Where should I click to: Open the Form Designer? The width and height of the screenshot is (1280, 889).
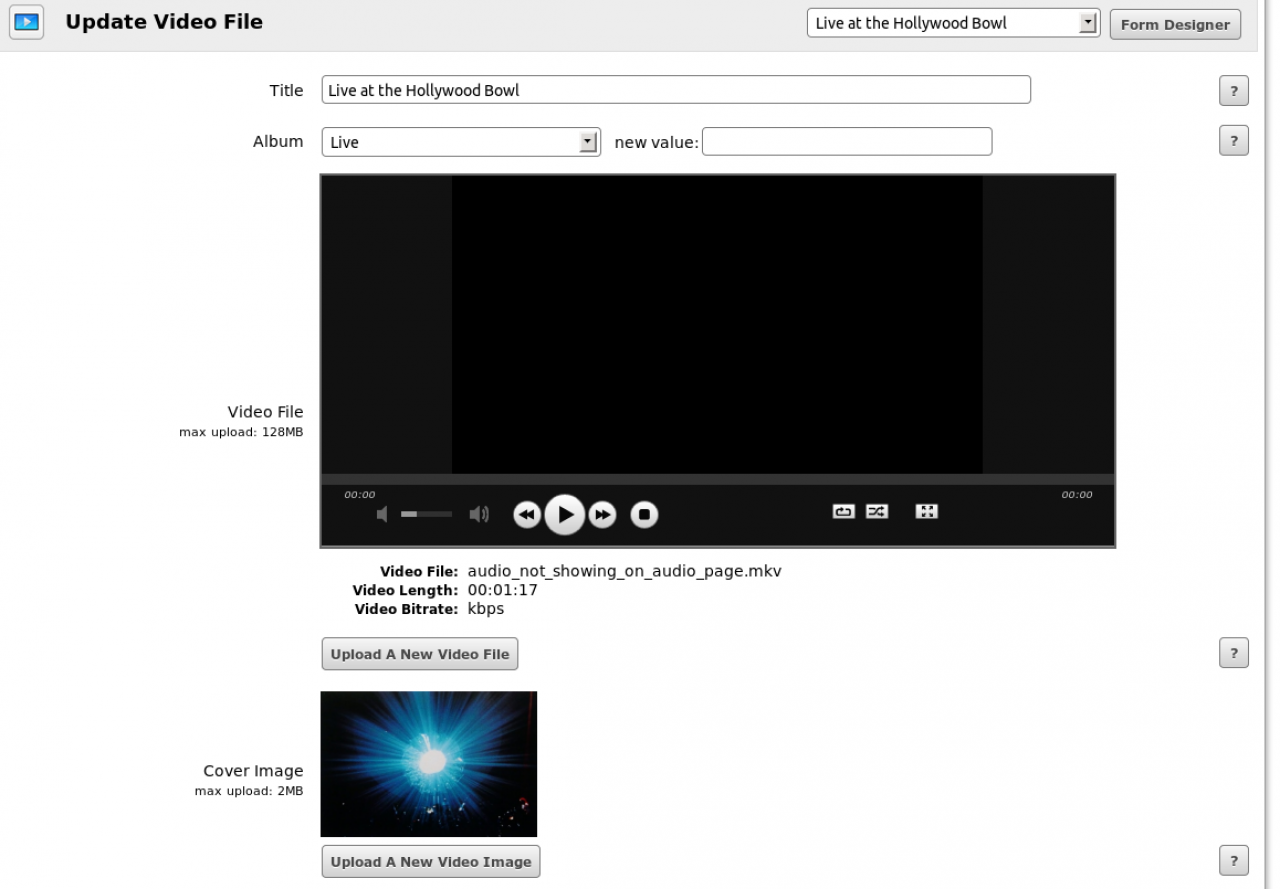(1175, 24)
